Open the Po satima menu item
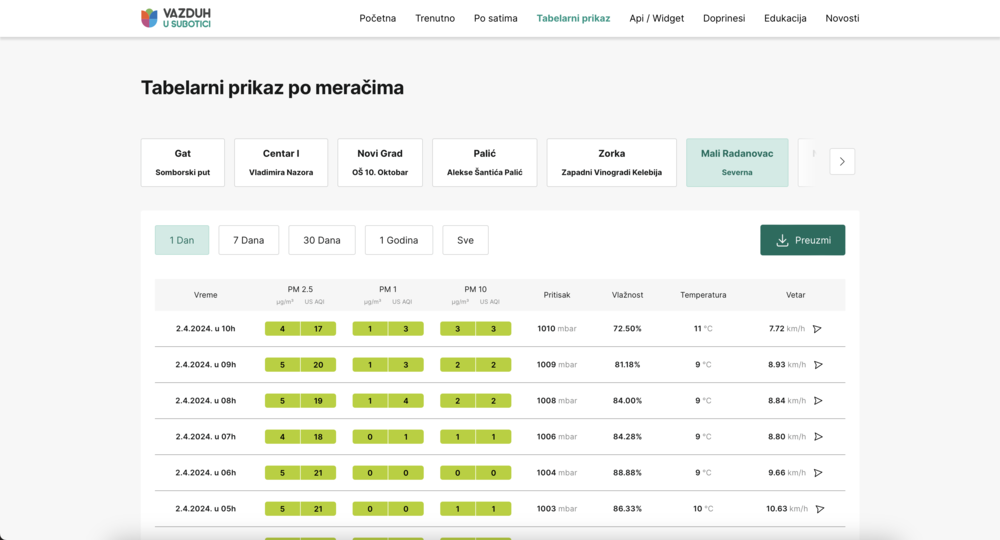This screenshot has height=540, width=1000. coord(495,18)
